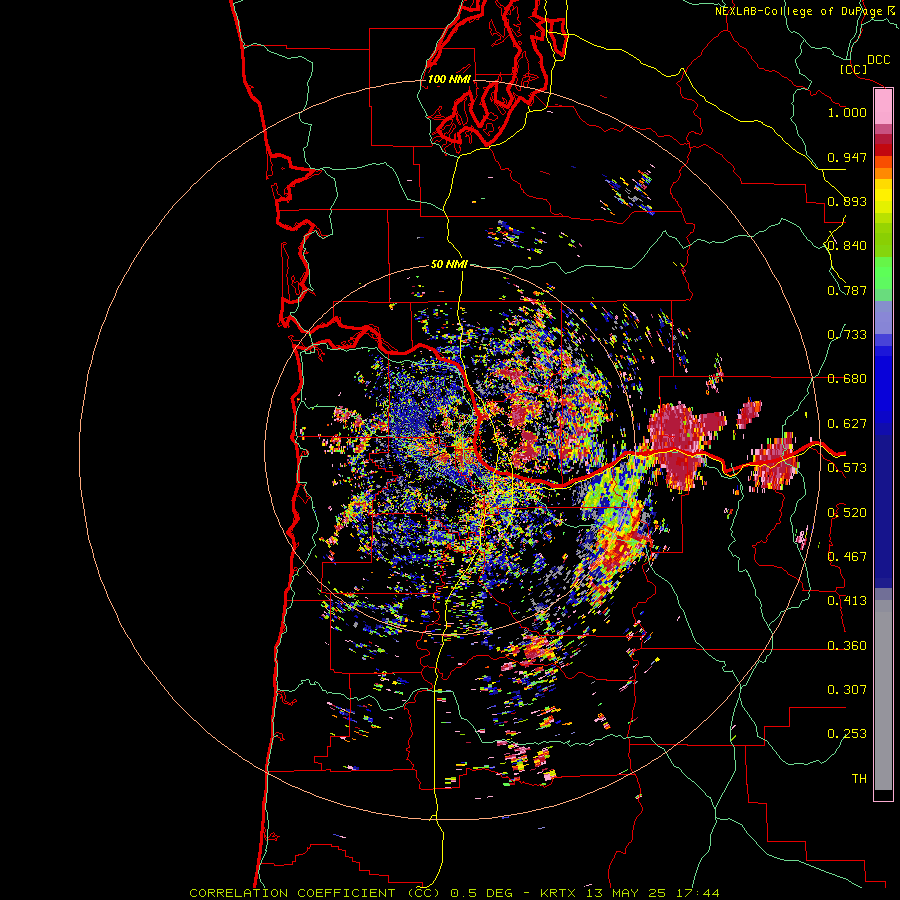Pick the bright green color bar segment
The image size is (900, 900).
tap(883, 273)
